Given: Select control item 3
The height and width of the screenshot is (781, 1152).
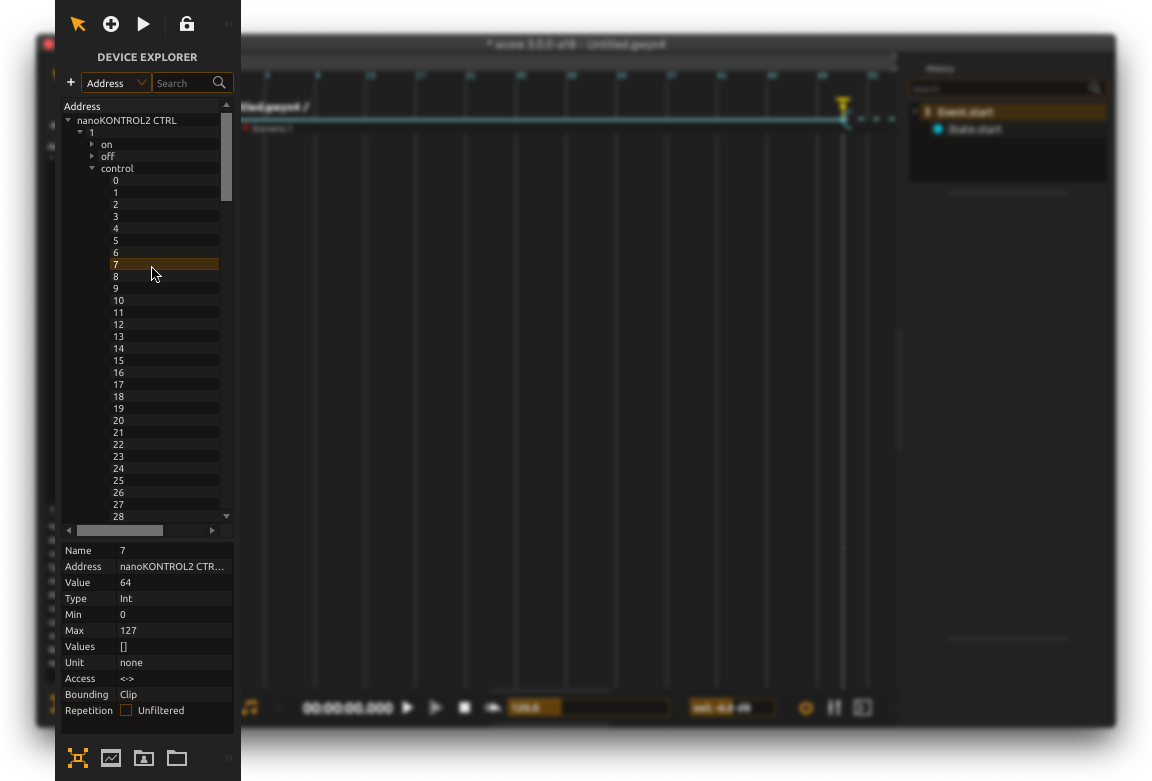Looking at the screenshot, I should 165,217.
